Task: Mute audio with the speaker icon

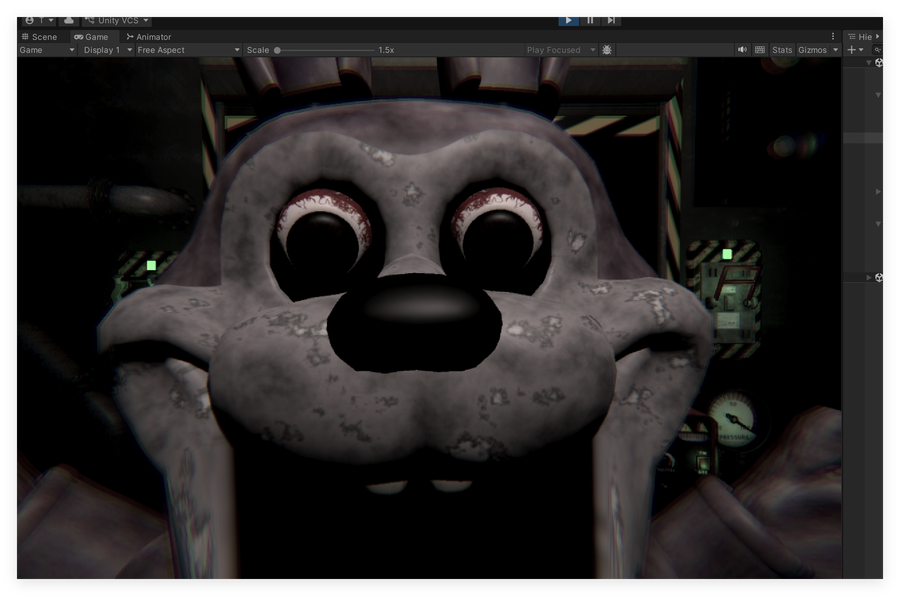Action: coord(742,50)
